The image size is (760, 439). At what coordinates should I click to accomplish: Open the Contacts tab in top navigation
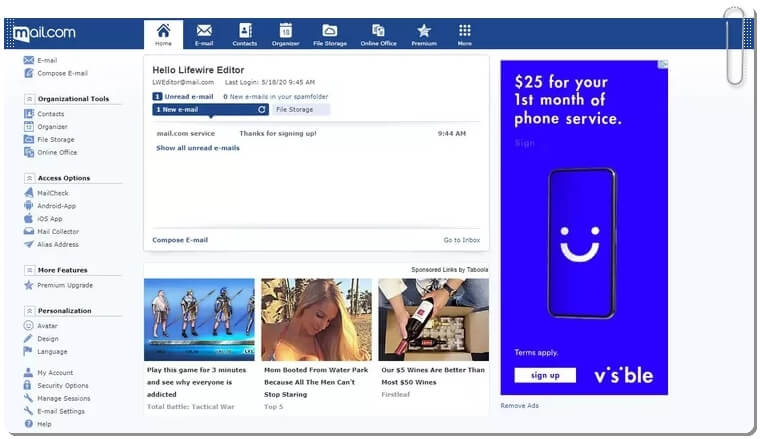[245, 34]
